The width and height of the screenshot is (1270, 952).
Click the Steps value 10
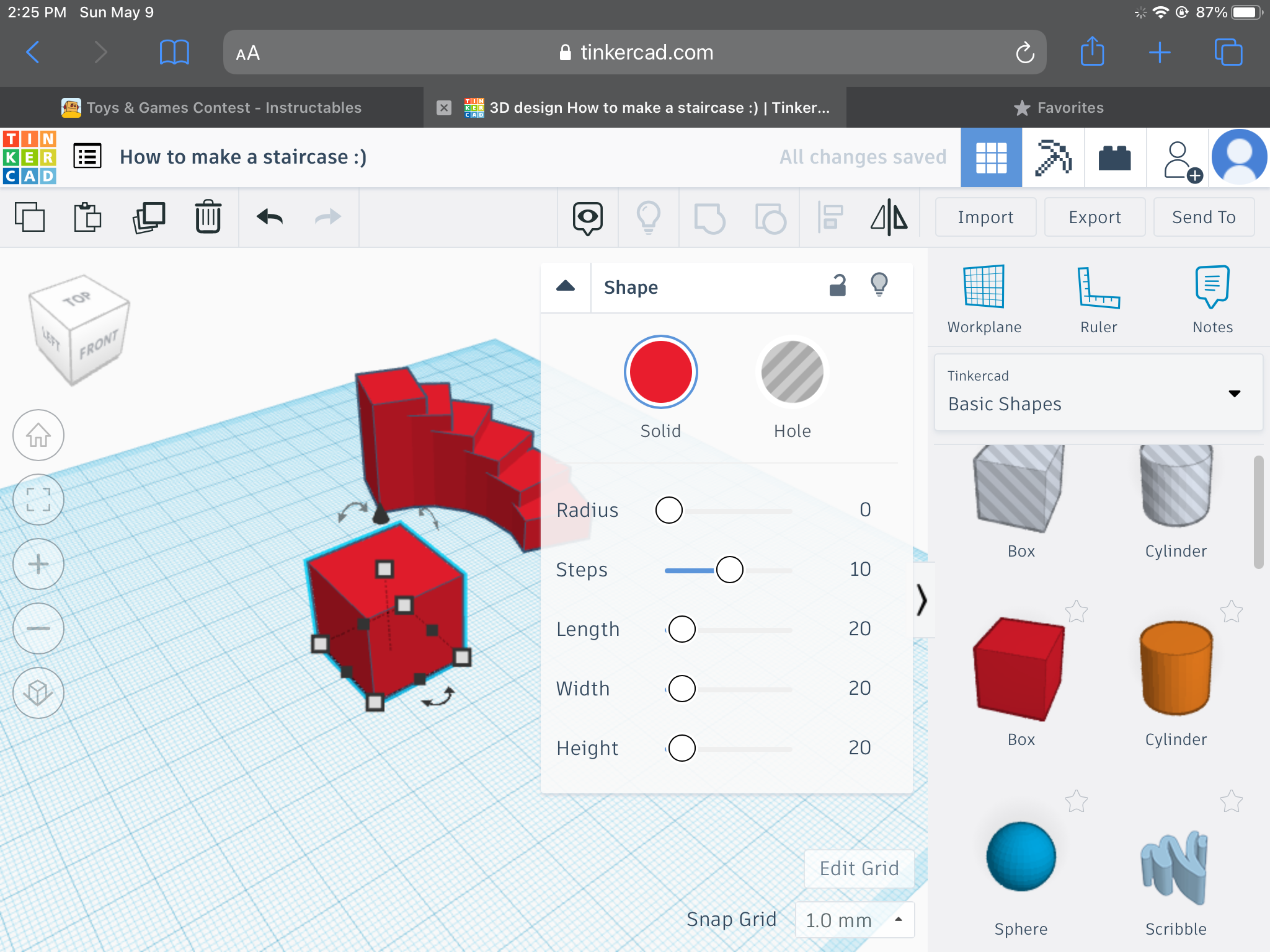pyautogui.click(x=860, y=569)
